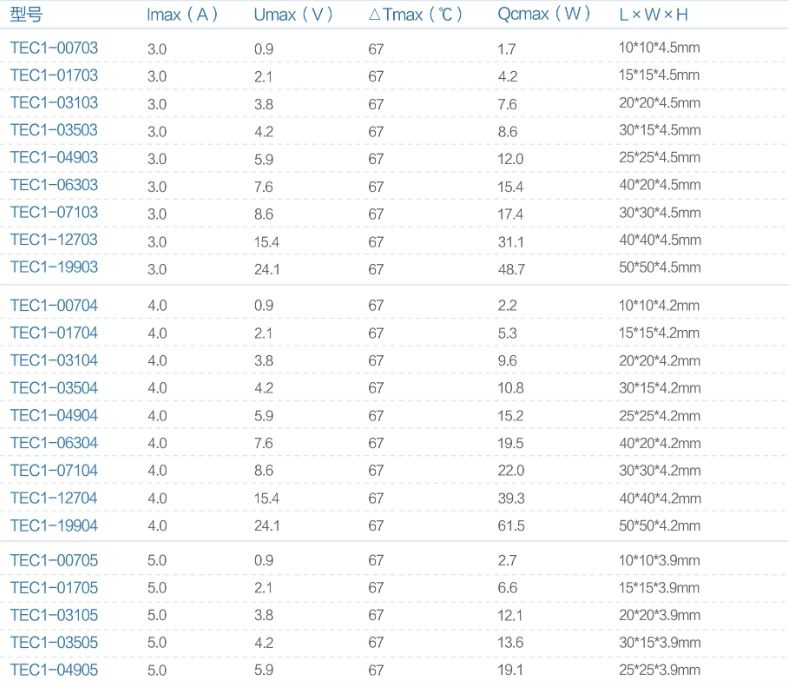Open the TEC1-19904 product link
Viewport: 792px width, 684px height.
54,525
